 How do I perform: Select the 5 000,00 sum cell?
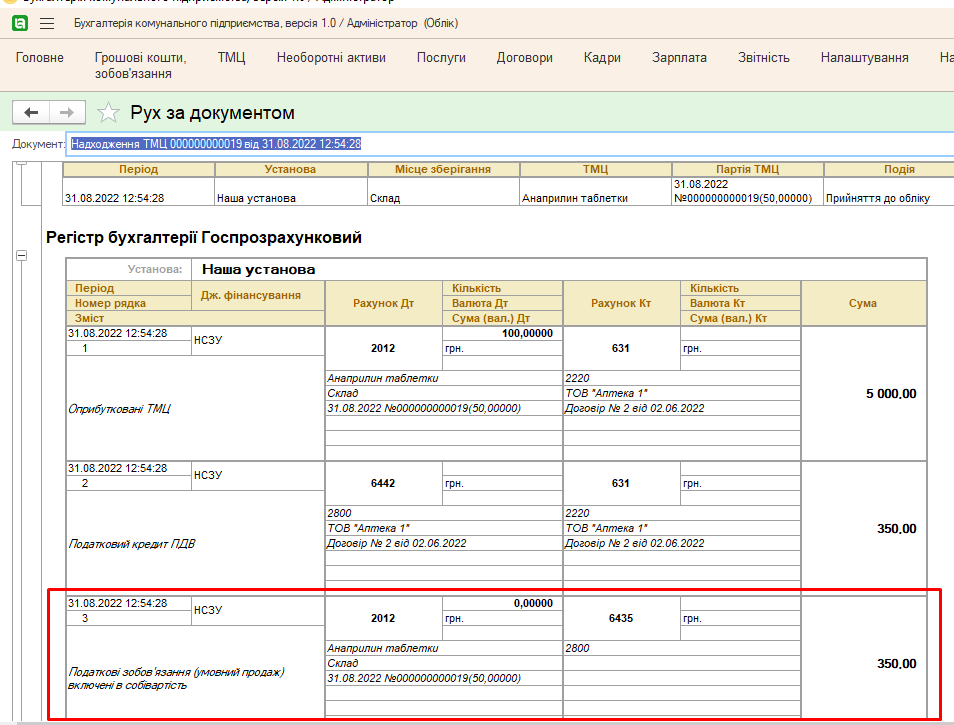point(889,394)
